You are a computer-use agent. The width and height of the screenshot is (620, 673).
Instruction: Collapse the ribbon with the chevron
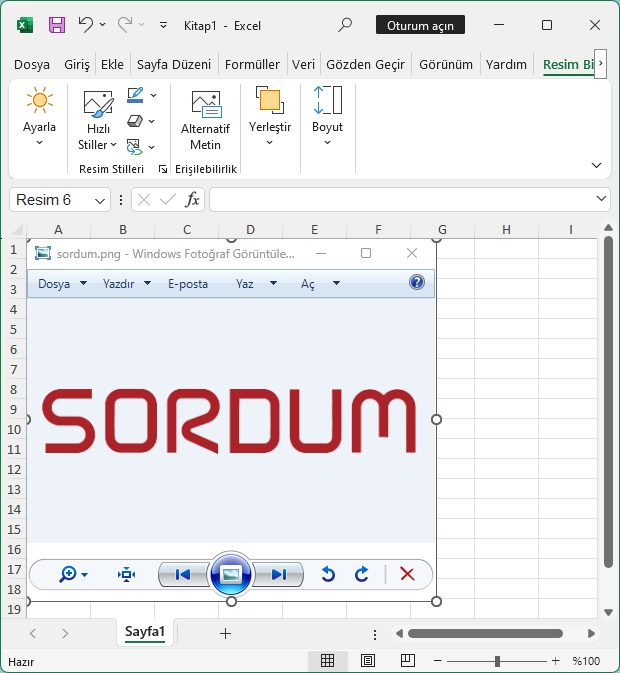click(596, 165)
